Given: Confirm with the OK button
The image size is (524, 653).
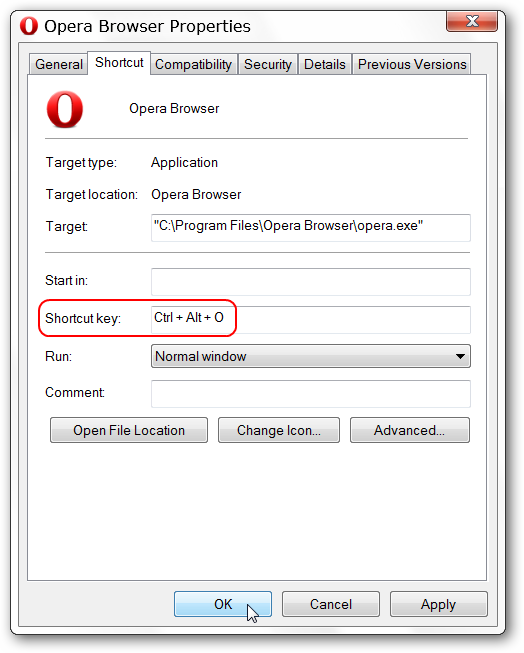Looking at the screenshot, I should [223, 604].
